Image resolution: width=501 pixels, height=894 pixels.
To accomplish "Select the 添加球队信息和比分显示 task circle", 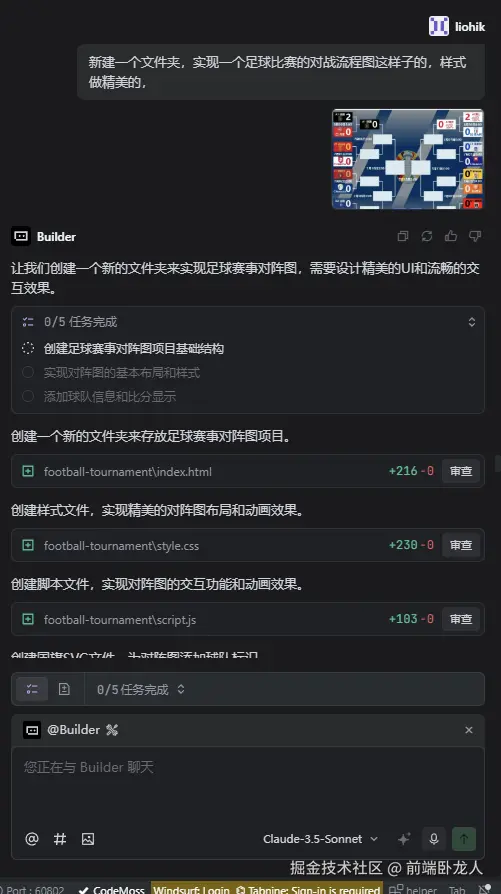I will click(28, 396).
